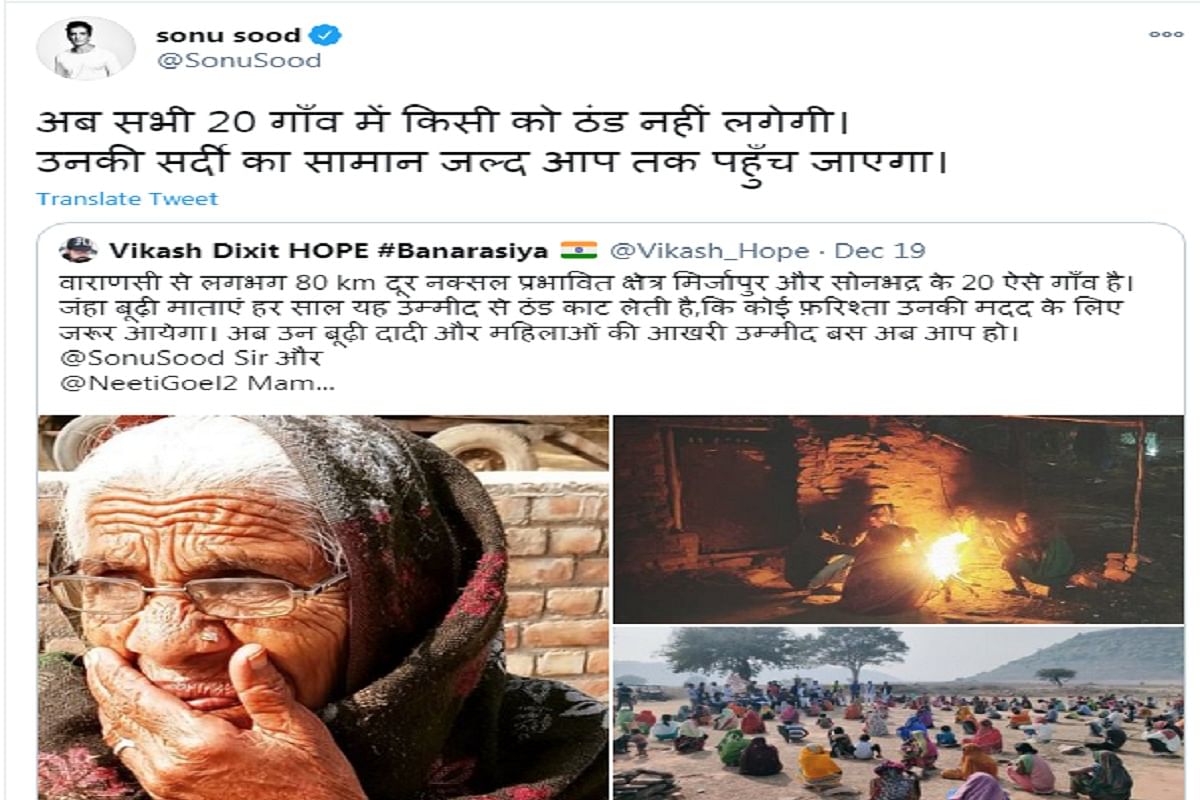
Task: Click Vikash Dixit's small avatar
Action: pos(78,250)
